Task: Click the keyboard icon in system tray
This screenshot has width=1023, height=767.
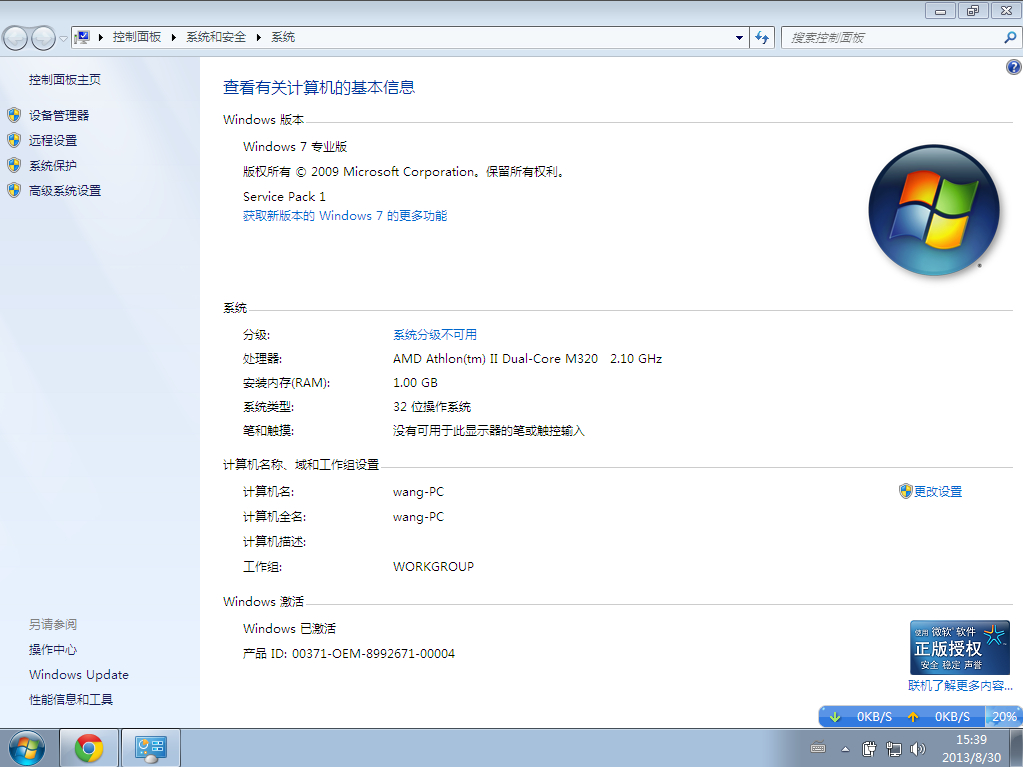Action: pos(818,748)
